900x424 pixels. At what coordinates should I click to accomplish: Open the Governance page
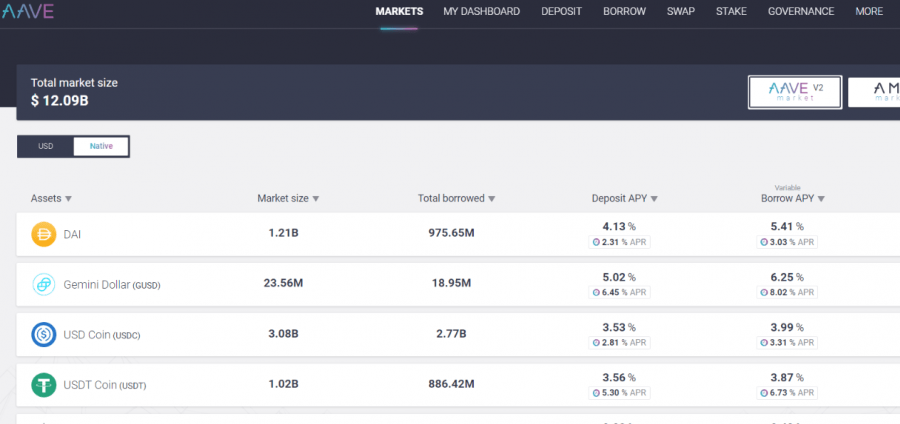[801, 11]
